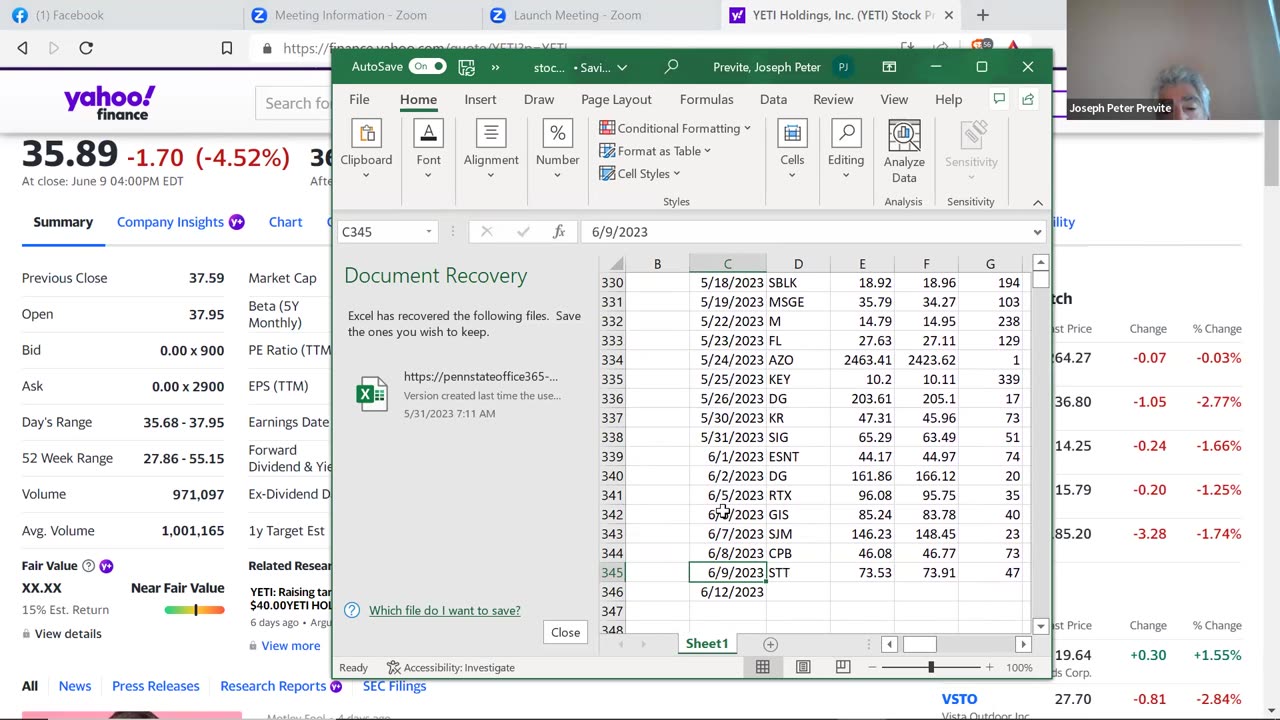The image size is (1280, 720).
Task: Click the PJ account avatar
Action: [x=843, y=67]
